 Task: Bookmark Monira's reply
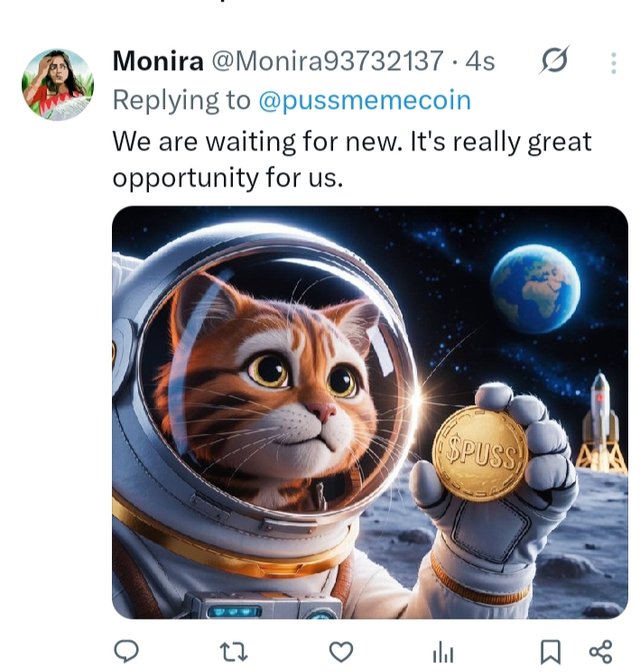pyautogui.click(x=550, y=652)
